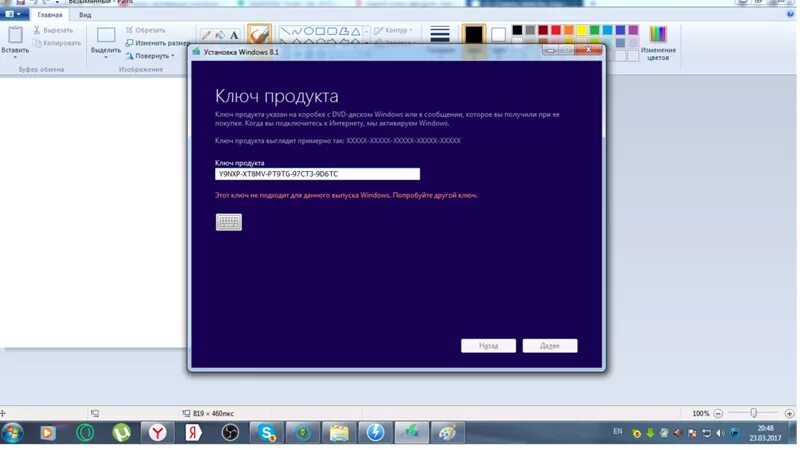Click the zoom slider handle in Paint
The width and height of the screenshot is (800, 450).
(x=754, y=413)
